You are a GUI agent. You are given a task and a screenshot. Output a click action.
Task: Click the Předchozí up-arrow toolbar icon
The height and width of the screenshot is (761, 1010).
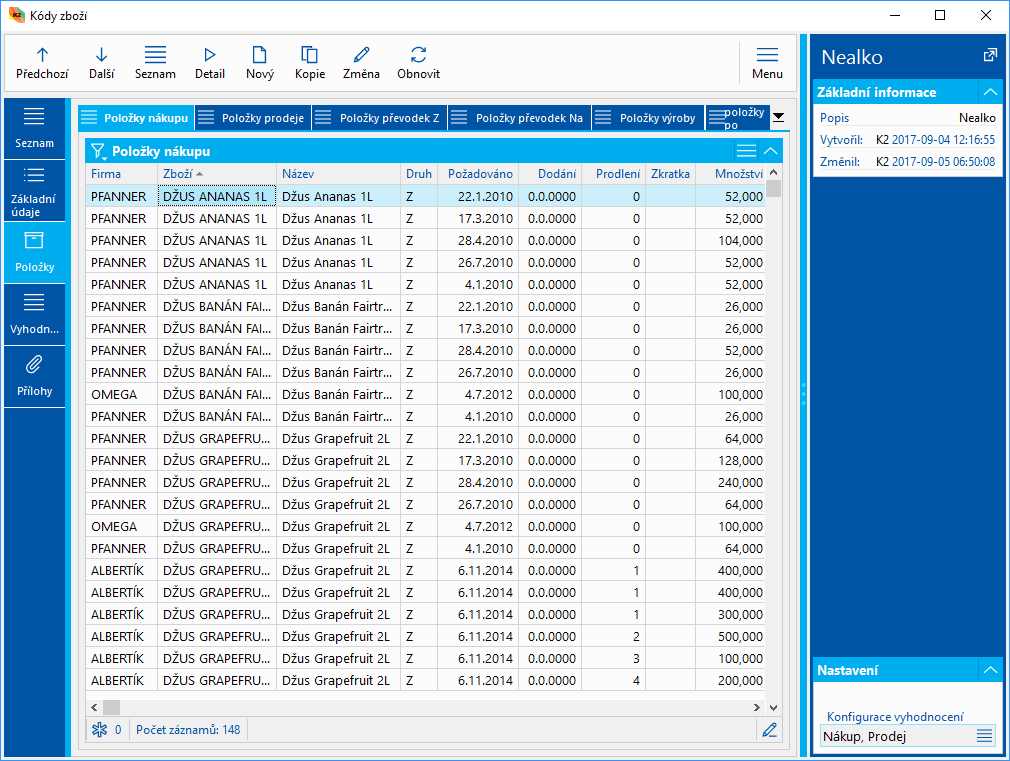[x=42, y=56]
